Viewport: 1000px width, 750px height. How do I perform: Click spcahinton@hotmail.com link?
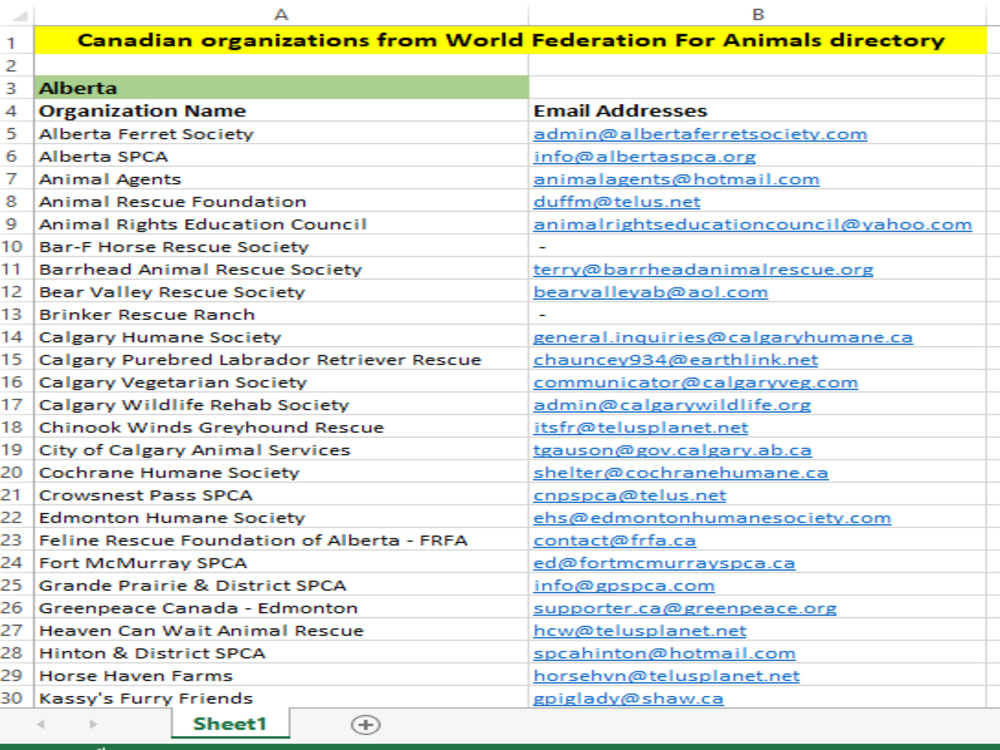point(665,653)
